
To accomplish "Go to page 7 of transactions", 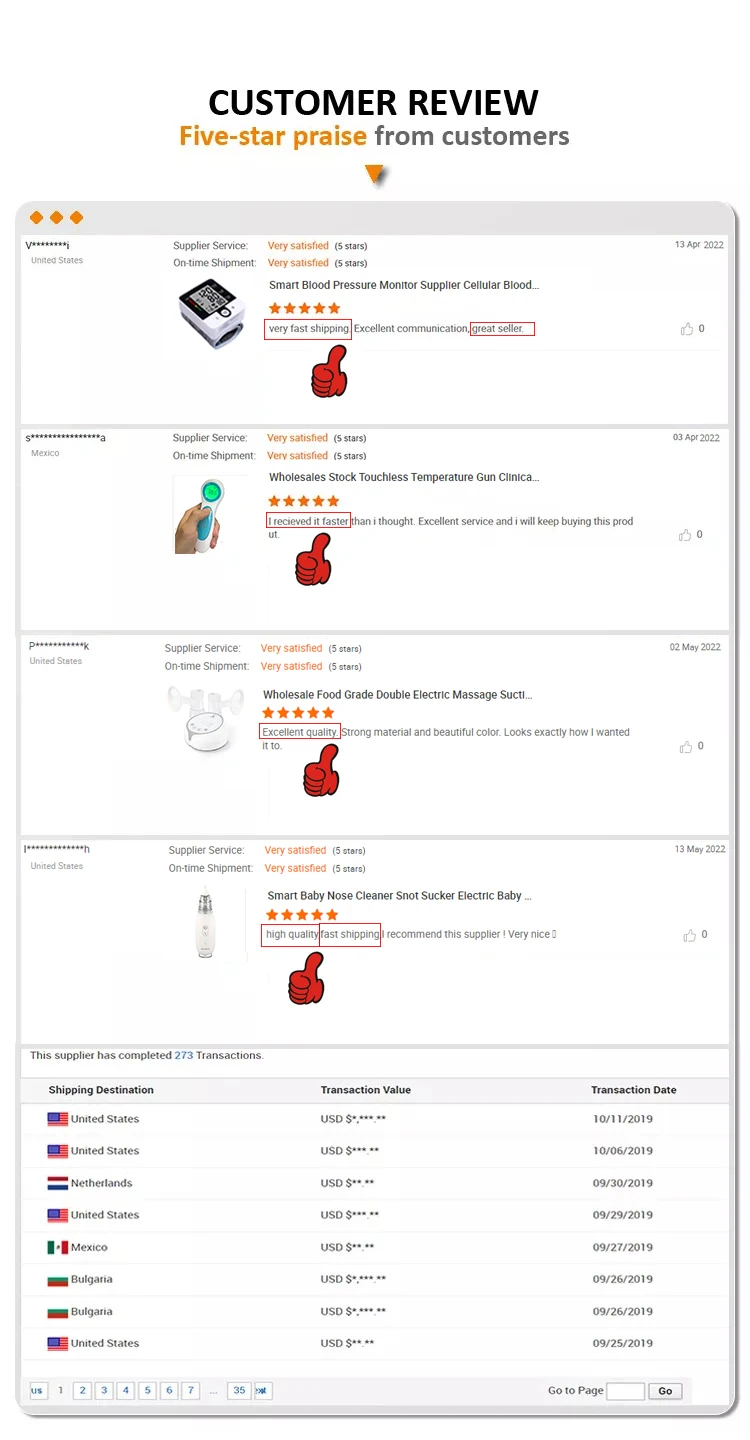I will [x=191, y=1390].
